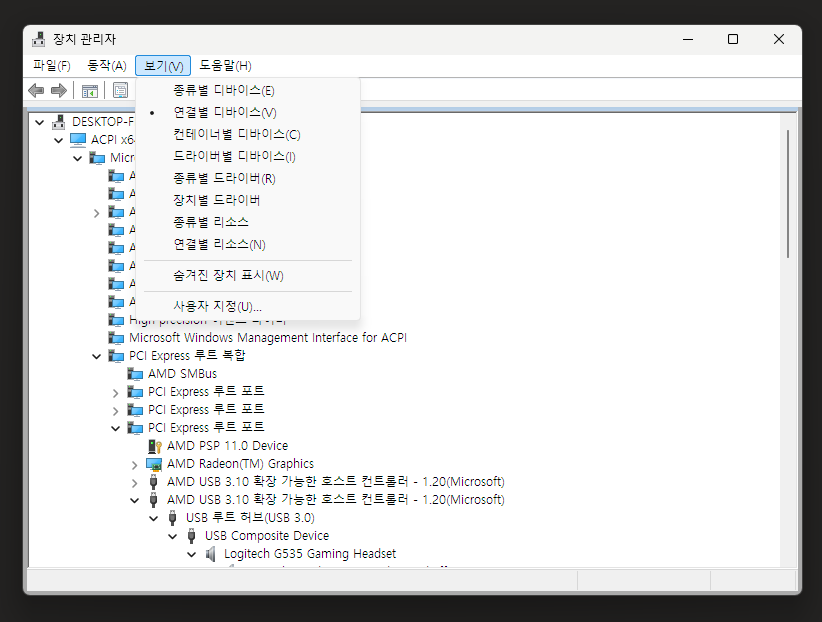Select Microsoft Windows Management Interface for ACPI
Image resolution: width=822 pixels, height=622 pixels.
pos(267,338)
